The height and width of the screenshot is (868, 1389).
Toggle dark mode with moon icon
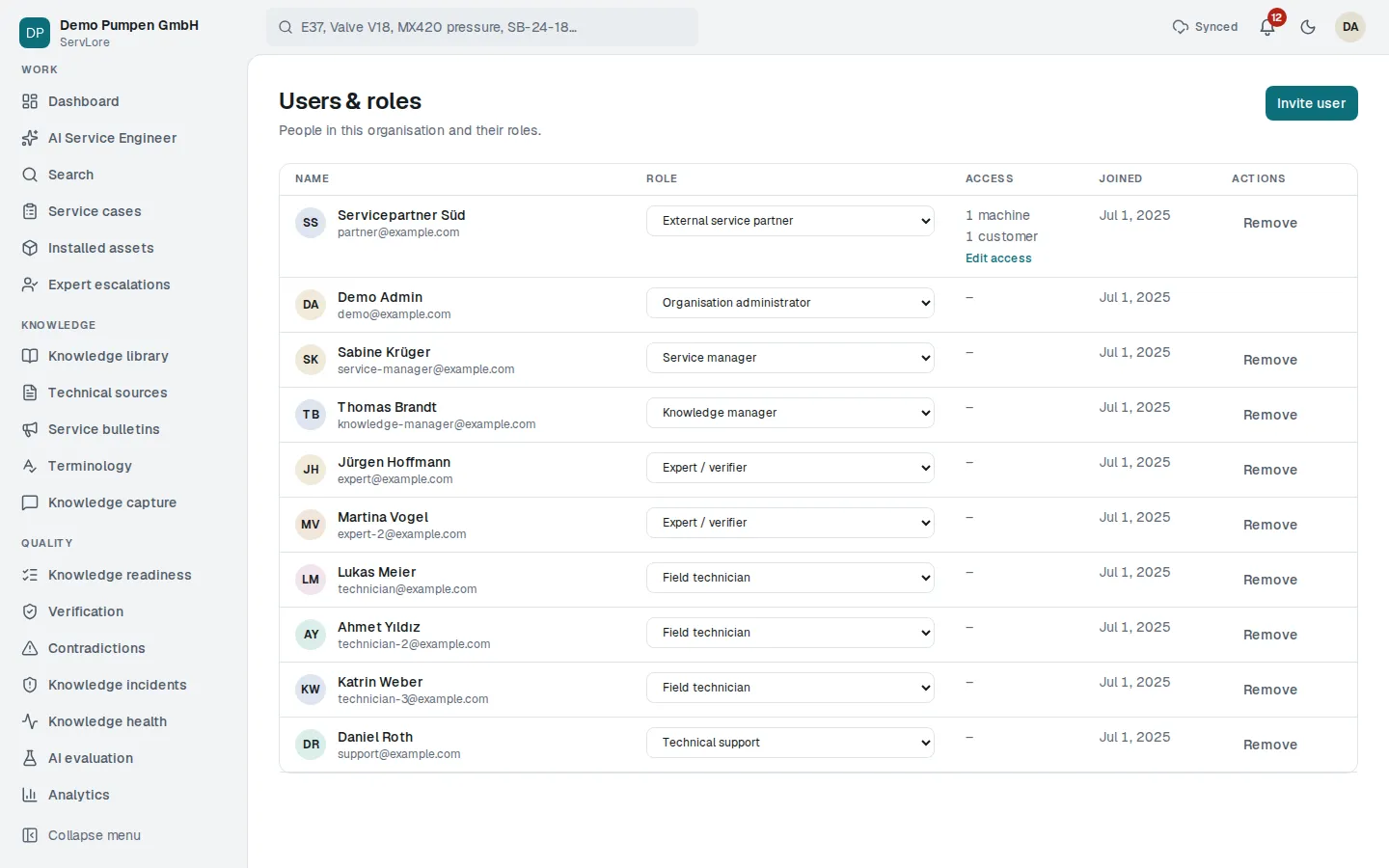click(1308, 27)
